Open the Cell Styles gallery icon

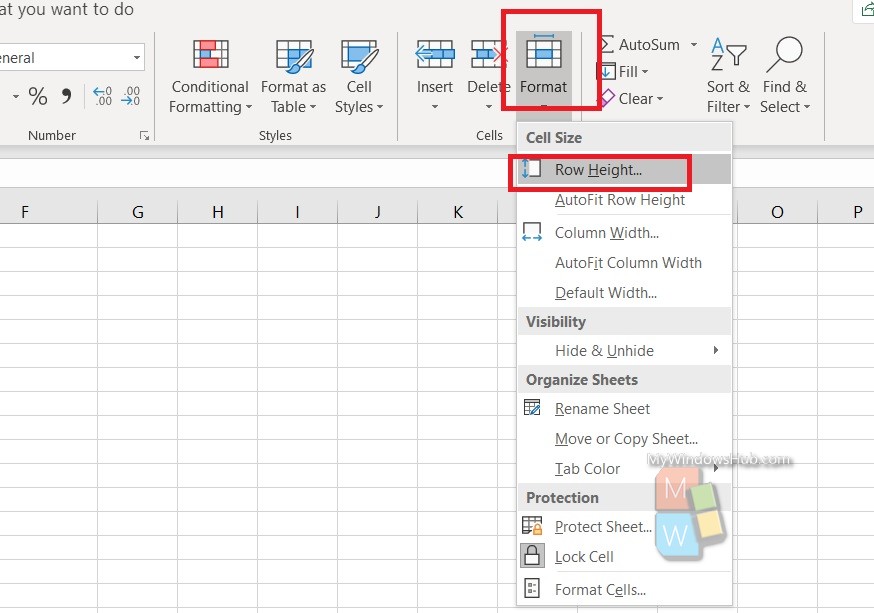click(359, 56)
